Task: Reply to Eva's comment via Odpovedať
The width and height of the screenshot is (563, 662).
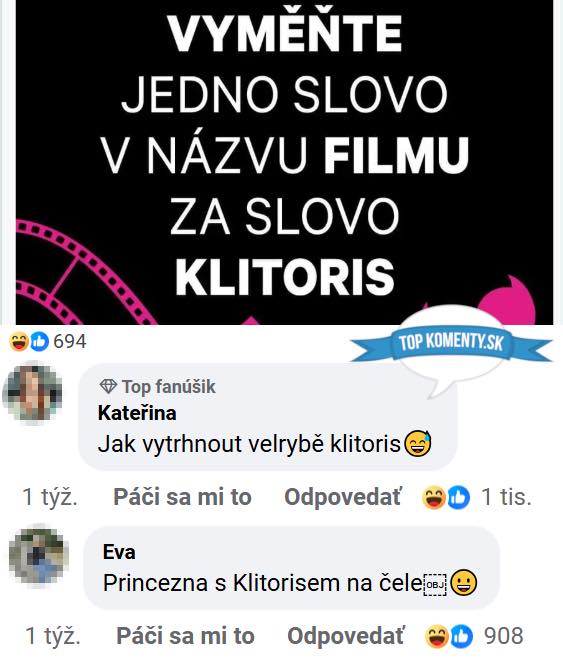Action: pos(346,635)
